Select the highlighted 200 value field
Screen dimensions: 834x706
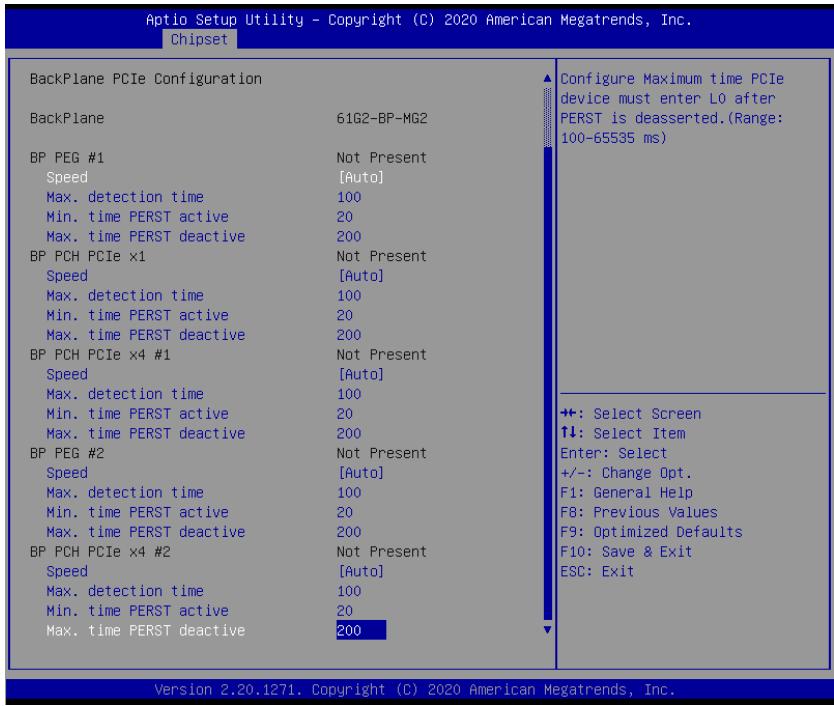[x=361, y=630]
